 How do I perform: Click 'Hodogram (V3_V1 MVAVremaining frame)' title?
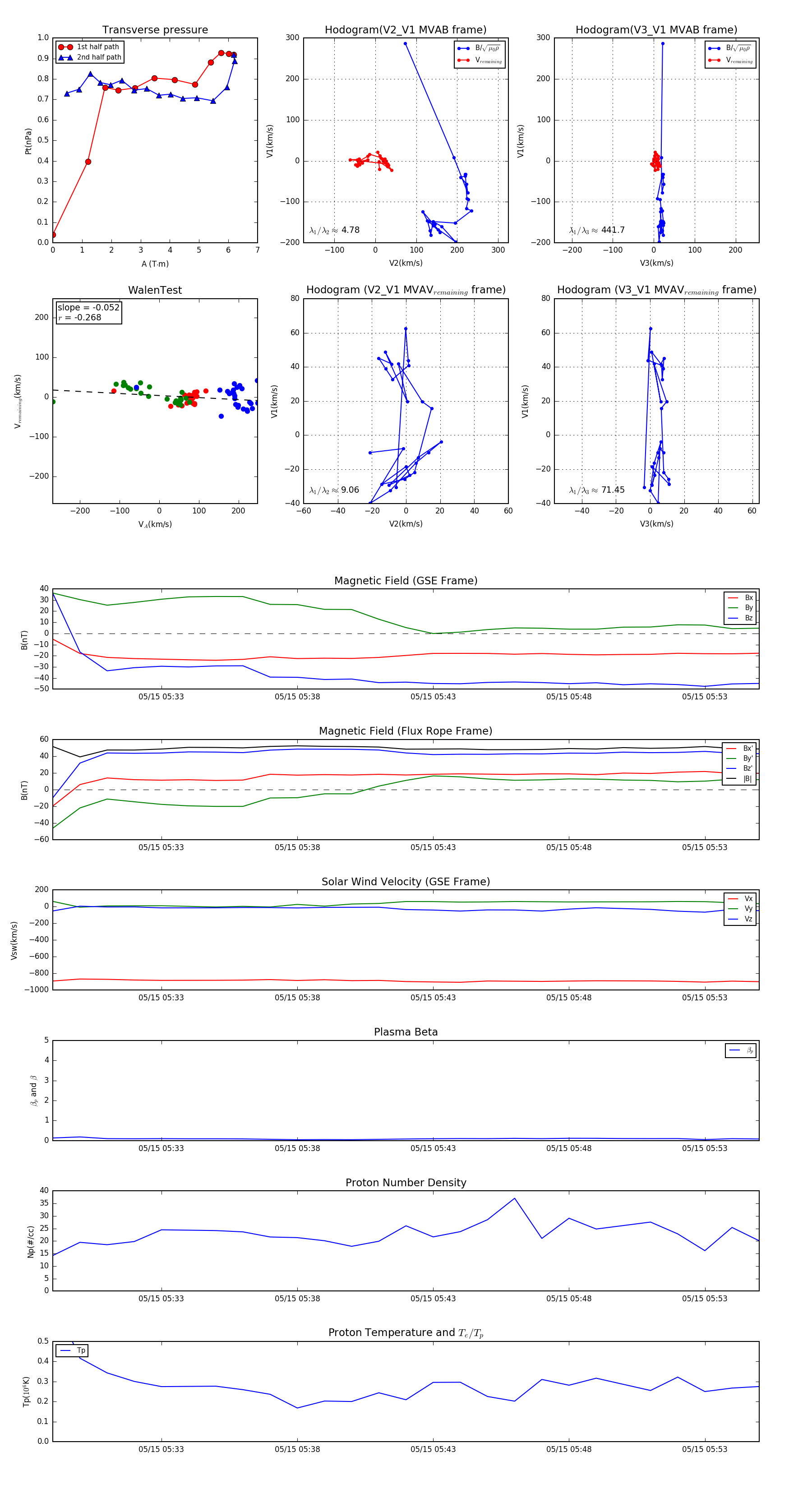656,290
